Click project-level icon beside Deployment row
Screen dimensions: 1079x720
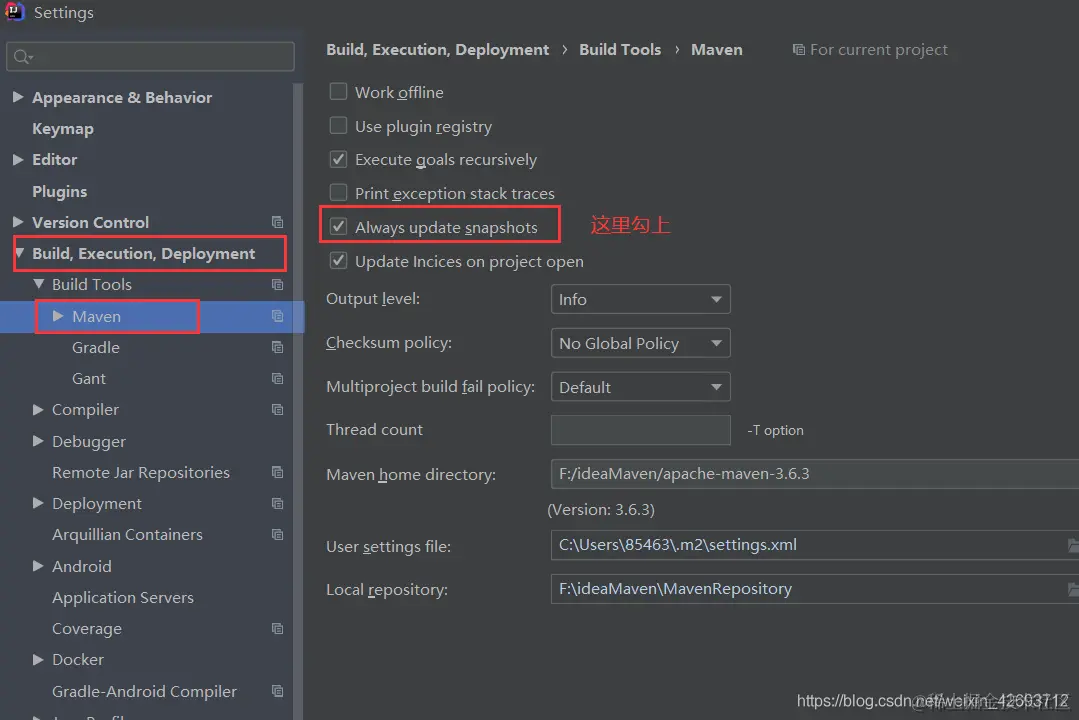click(277, 503)
